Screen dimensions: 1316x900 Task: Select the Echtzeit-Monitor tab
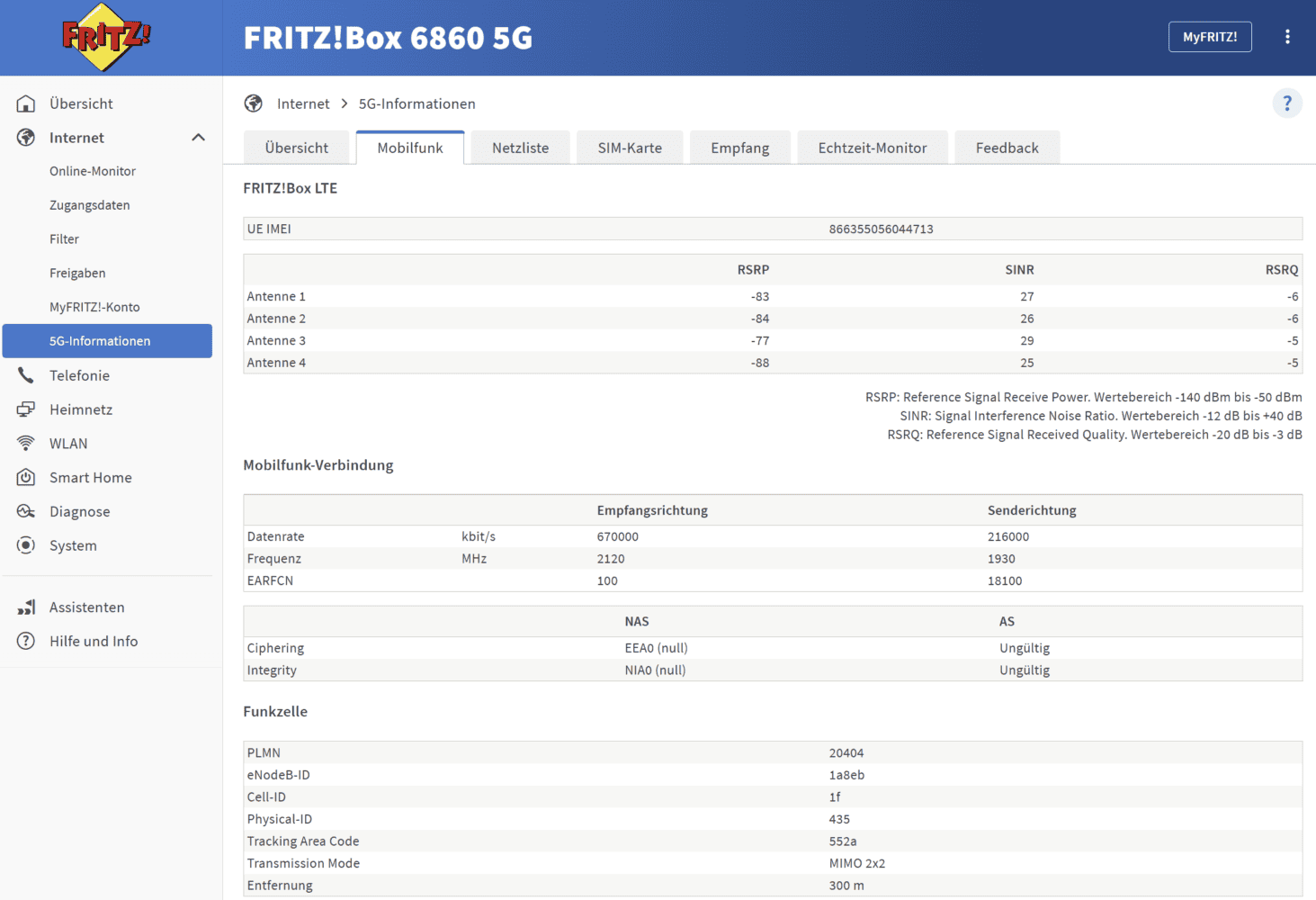point(872,148)
